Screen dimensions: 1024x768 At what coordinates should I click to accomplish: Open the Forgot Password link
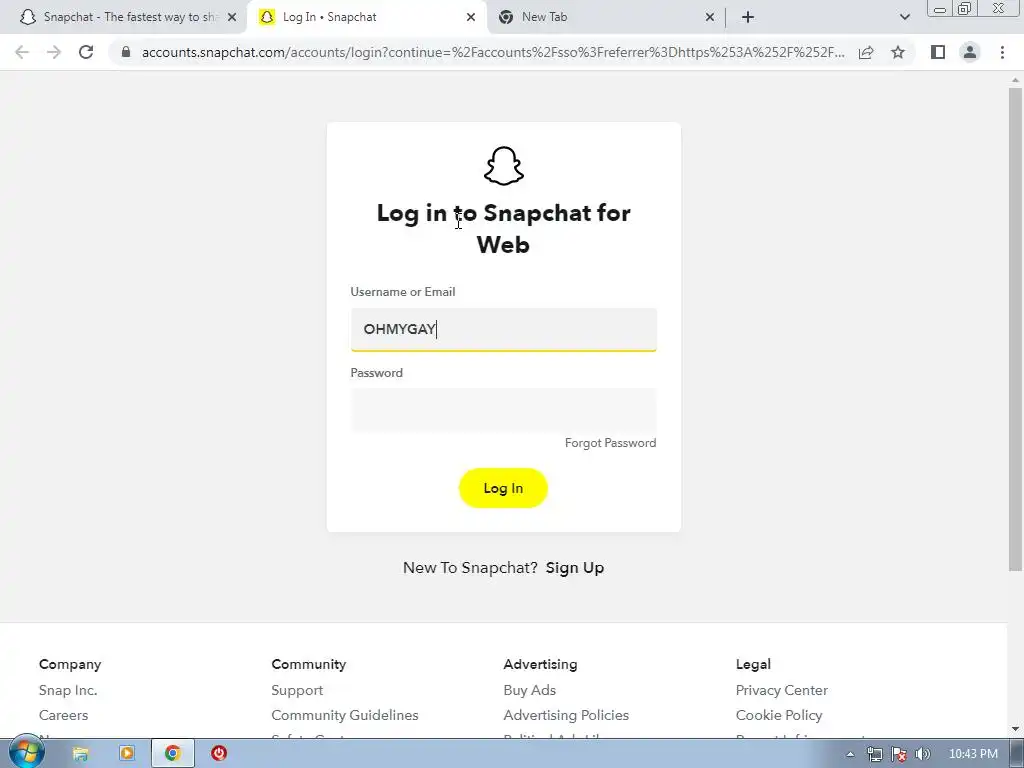610,443
